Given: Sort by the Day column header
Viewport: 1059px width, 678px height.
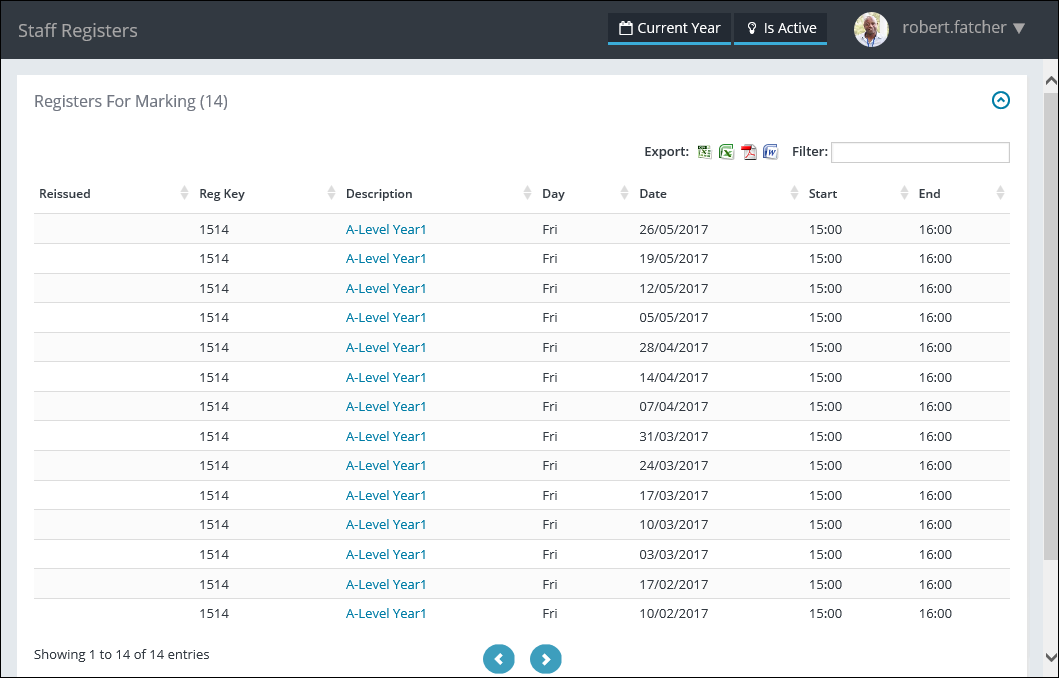Looking at the screenshot, I should tap(549, 194).
